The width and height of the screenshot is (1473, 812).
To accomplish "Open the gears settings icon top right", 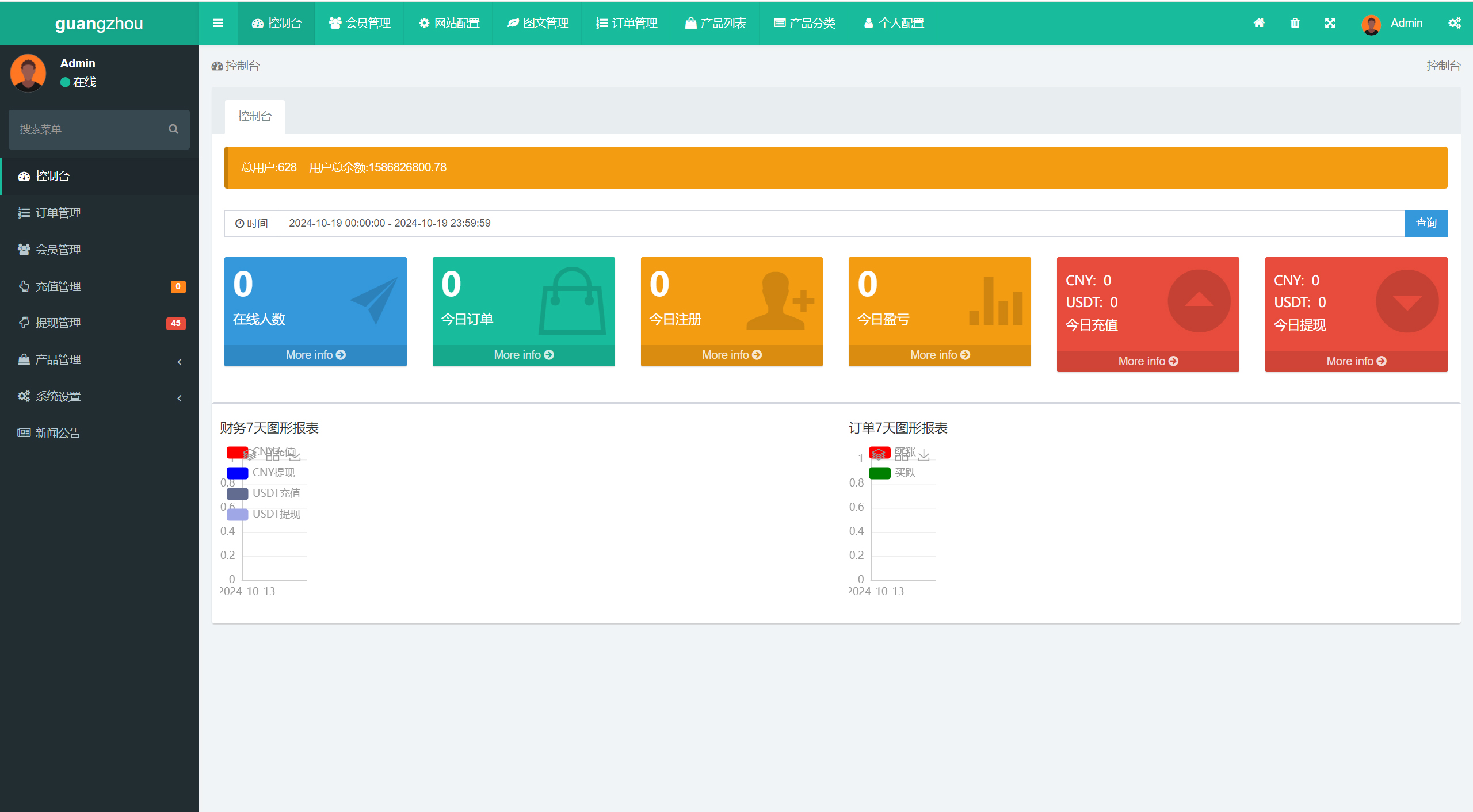I will pos(1454,23).
